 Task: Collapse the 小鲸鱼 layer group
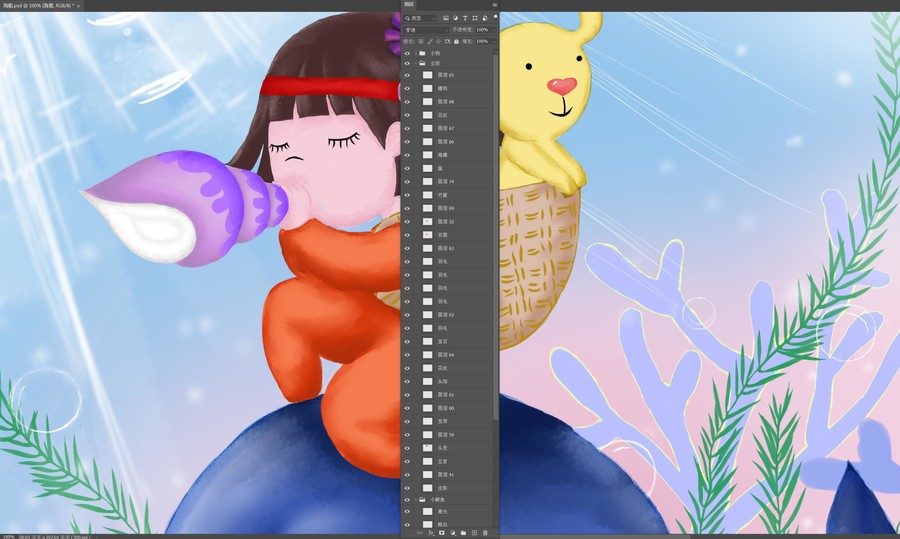(416, 500)
